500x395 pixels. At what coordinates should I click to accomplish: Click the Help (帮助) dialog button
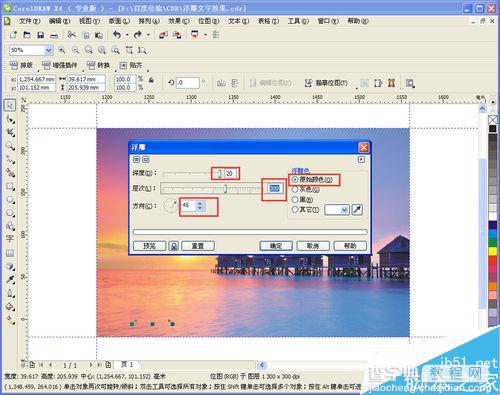tap(350, 246)
